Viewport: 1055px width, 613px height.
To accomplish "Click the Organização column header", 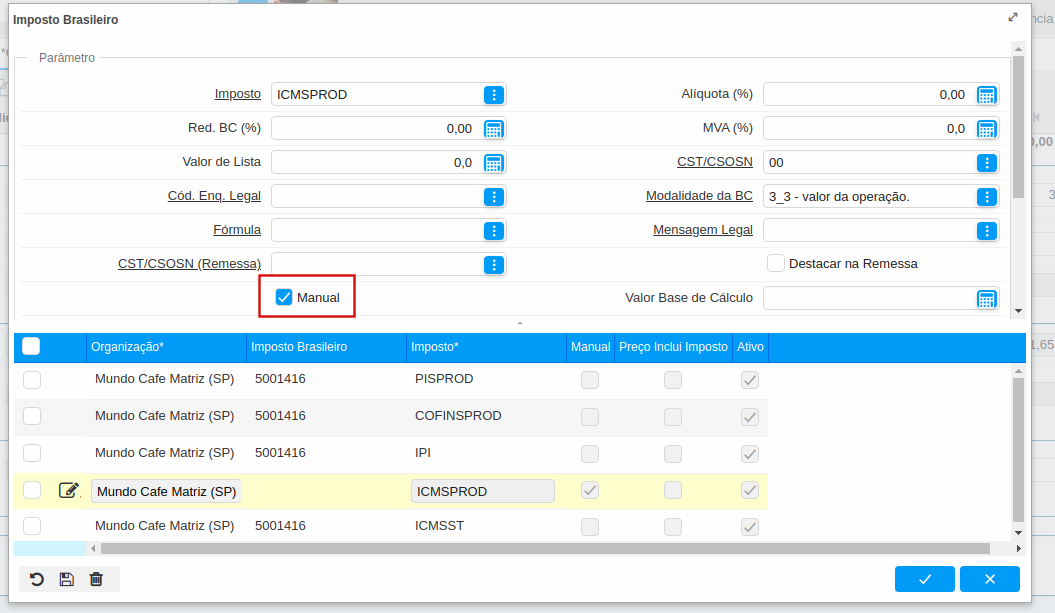I will coord(127,347).
